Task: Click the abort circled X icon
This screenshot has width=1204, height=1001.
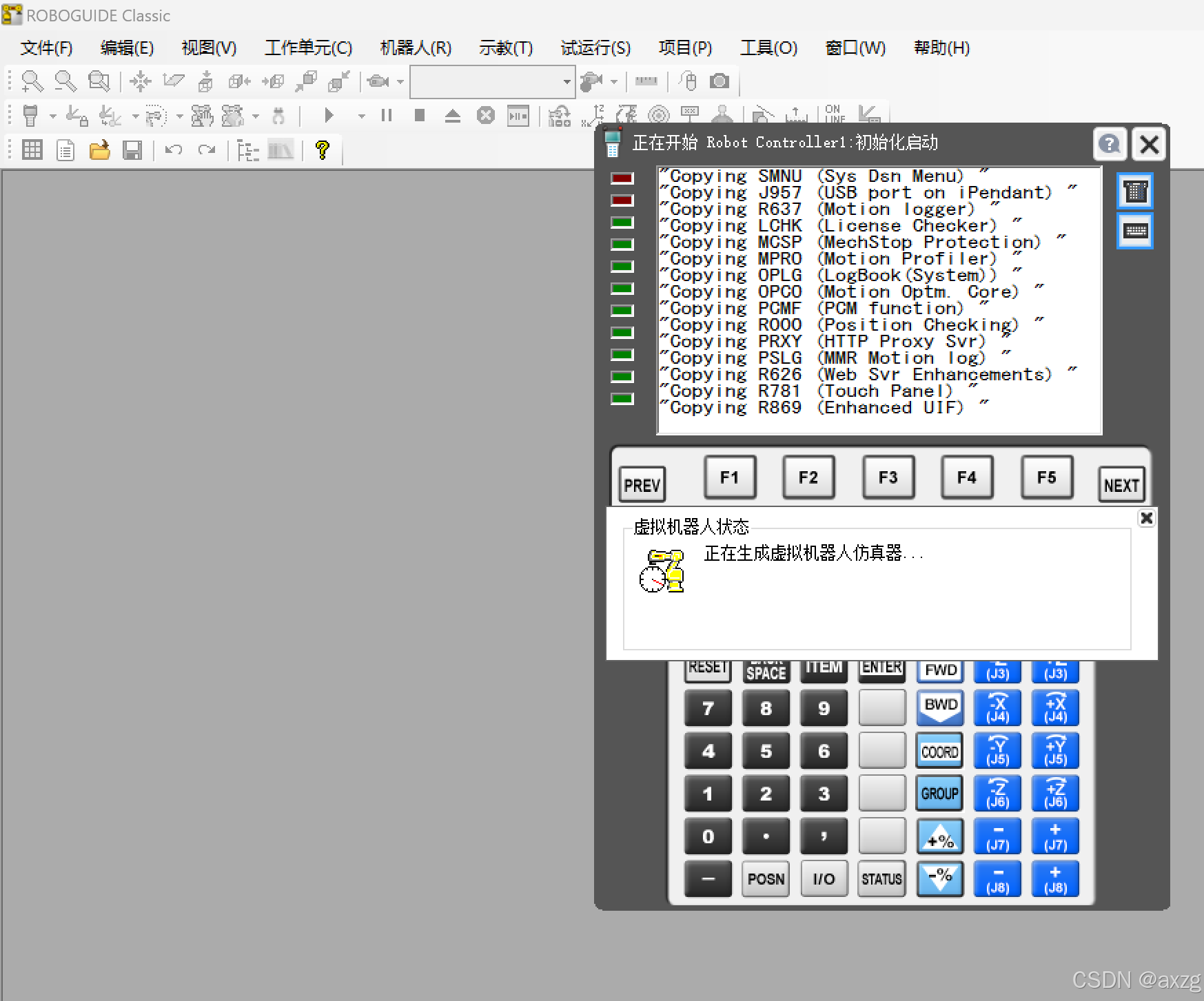Action: click(486, 116)
